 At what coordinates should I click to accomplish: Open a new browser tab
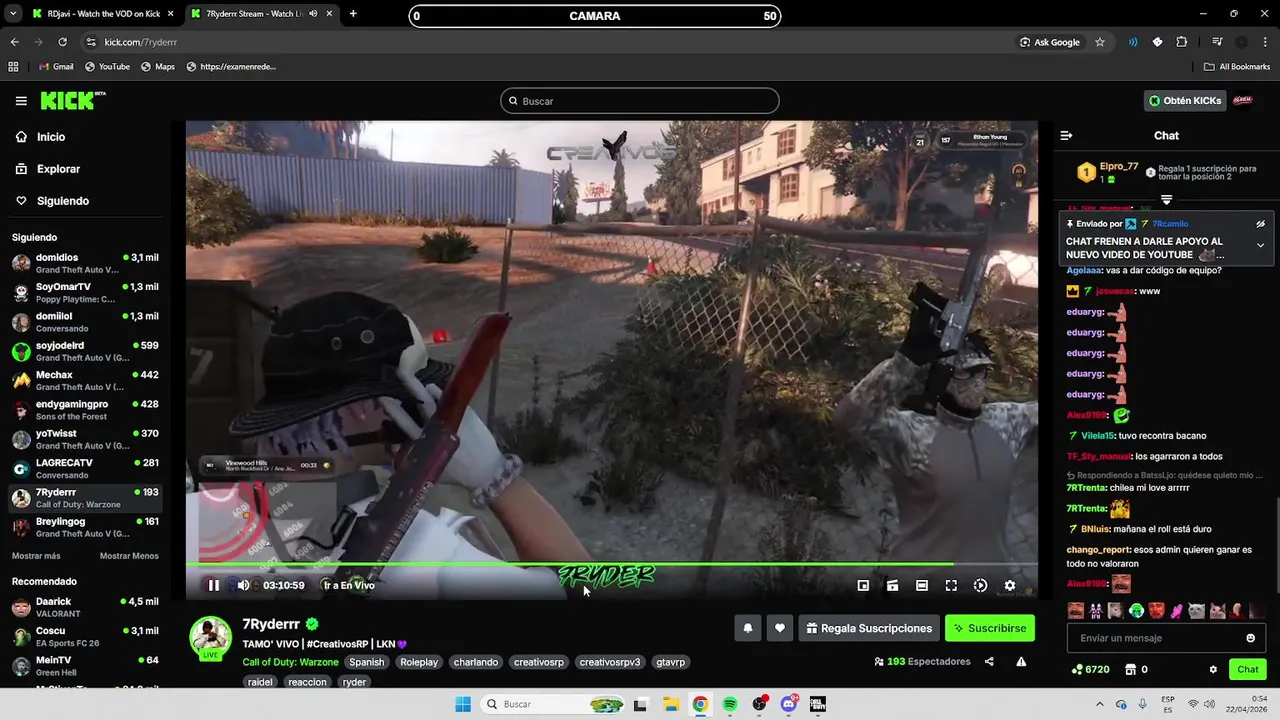click(353, 14)
